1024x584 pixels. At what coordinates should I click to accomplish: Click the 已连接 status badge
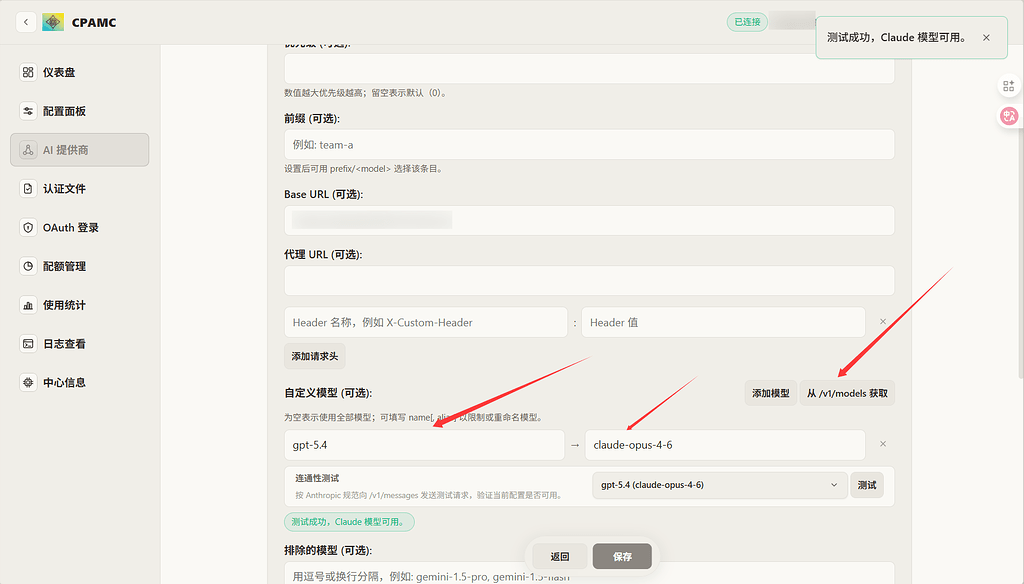click(747, 22)
